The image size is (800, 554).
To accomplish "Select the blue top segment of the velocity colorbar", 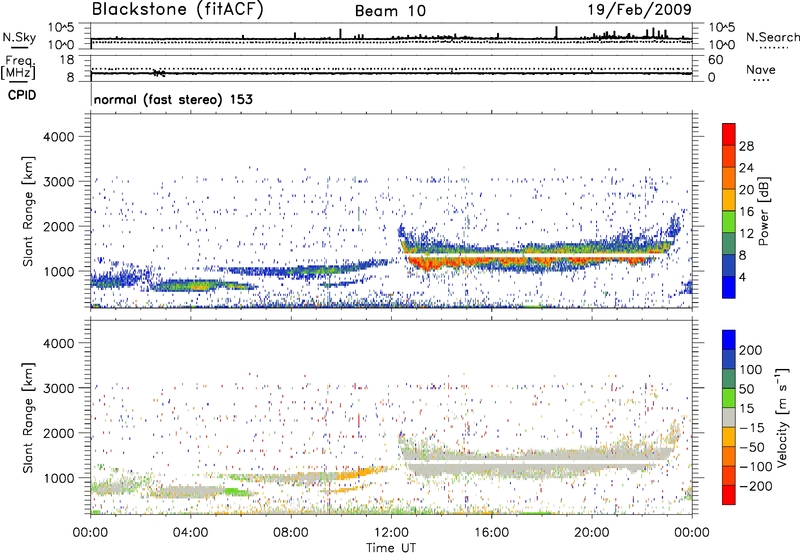I will click(x=729, y=340).
